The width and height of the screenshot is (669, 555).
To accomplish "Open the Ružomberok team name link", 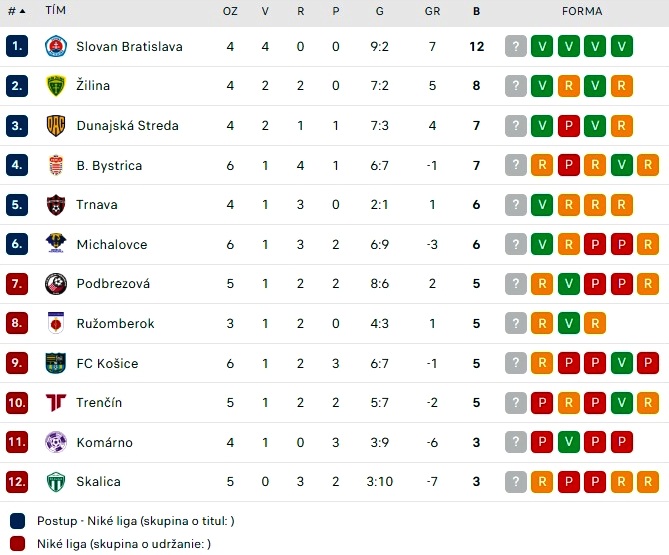I will pyautogui.click(x=115, y=323).
